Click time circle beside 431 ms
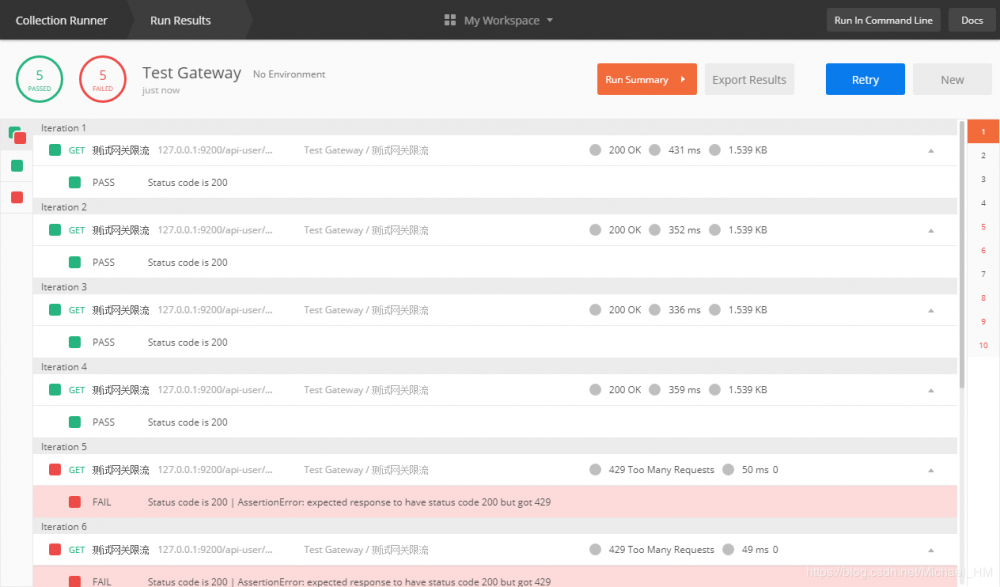 (654, 150)
